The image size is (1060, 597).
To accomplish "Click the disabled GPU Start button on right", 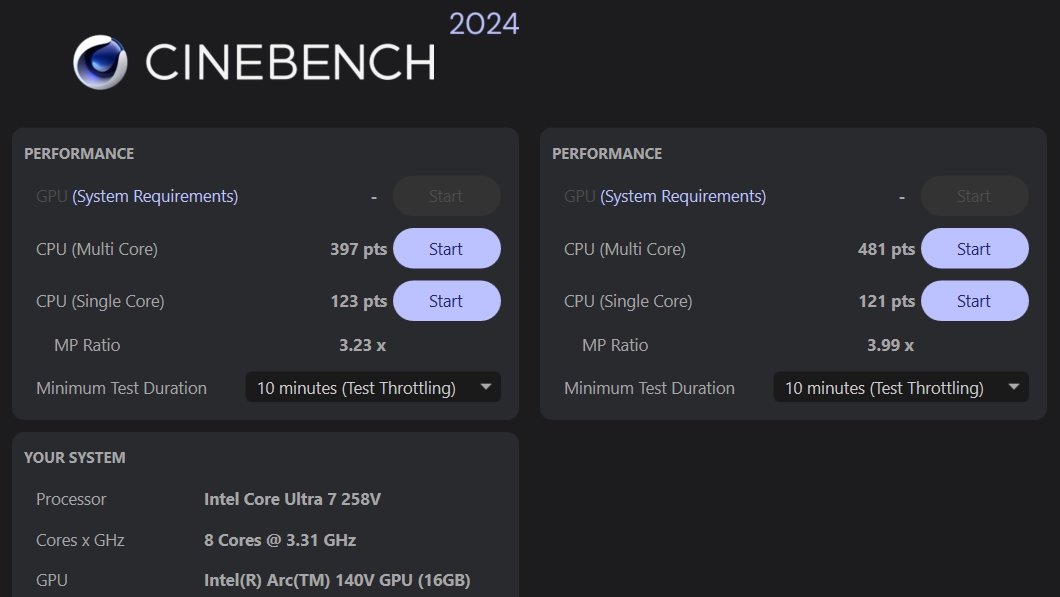I will tap(975, 196).
